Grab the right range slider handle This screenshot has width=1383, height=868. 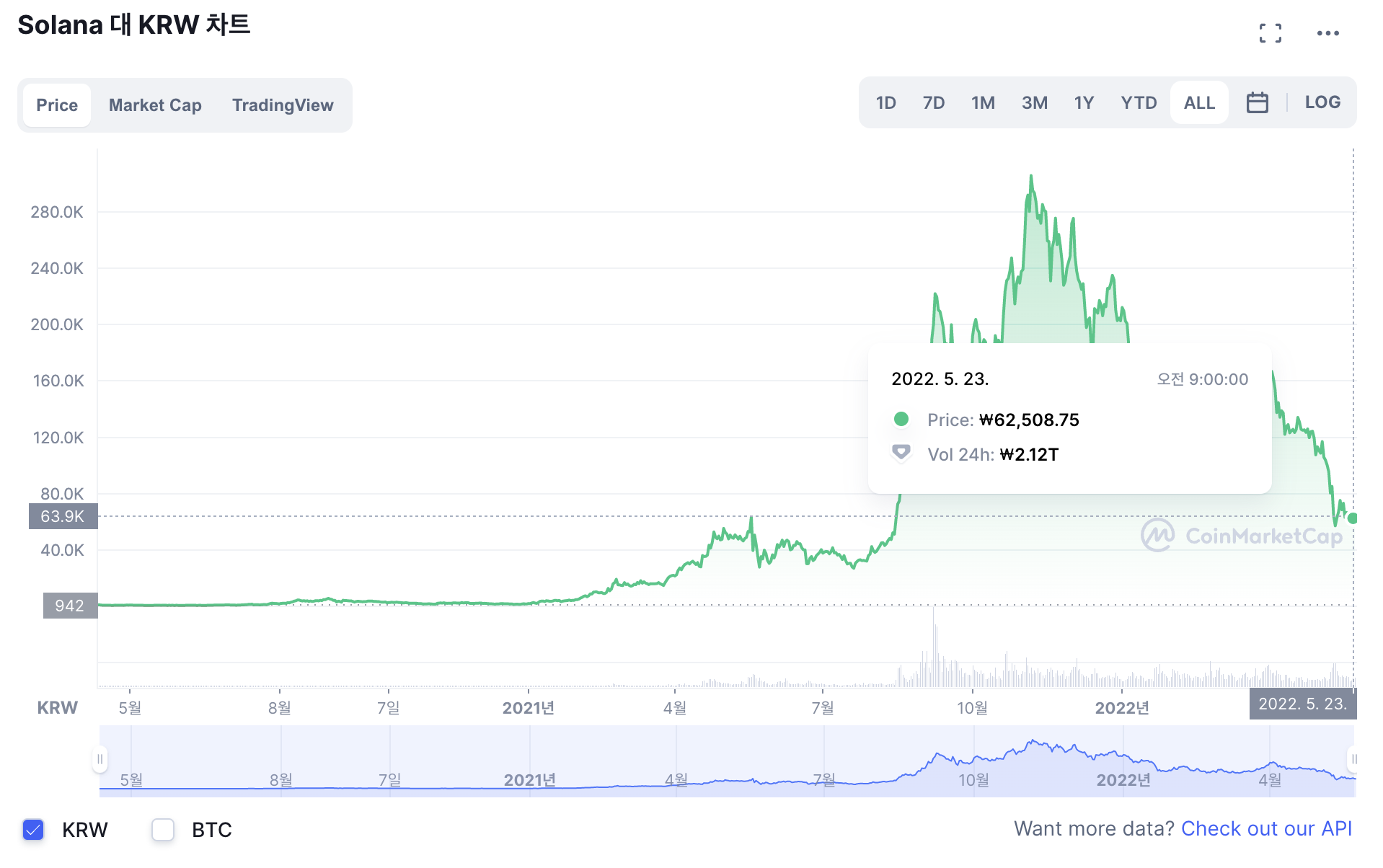click(x=1353, y=759)
